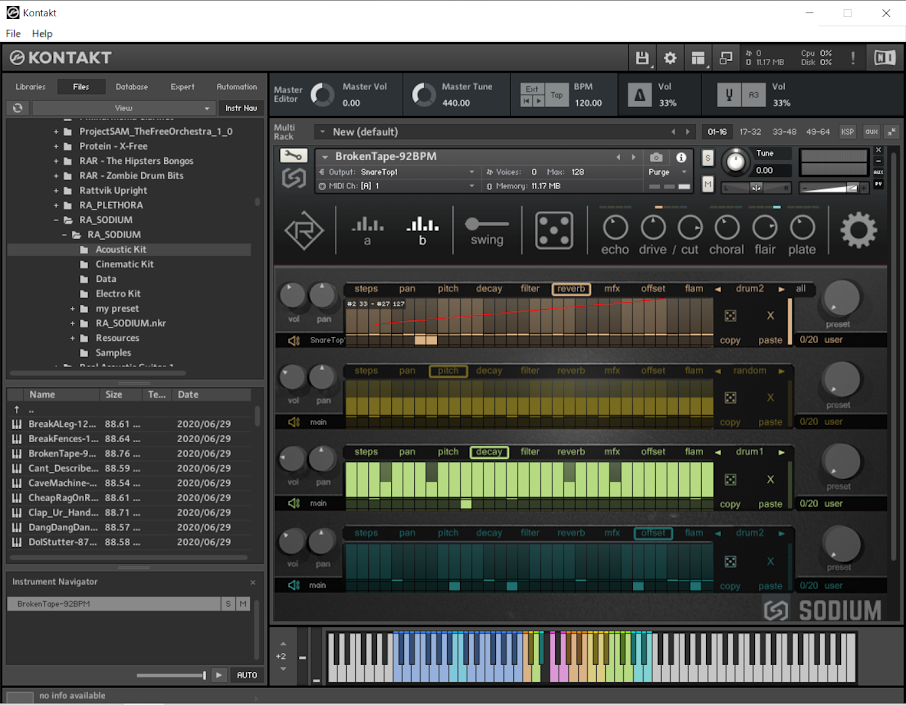Image resolution: width=906 pixels, height=705 pixels.
Task: Open the Help menu
Action: pyautogui.click(x=42, y=34)
